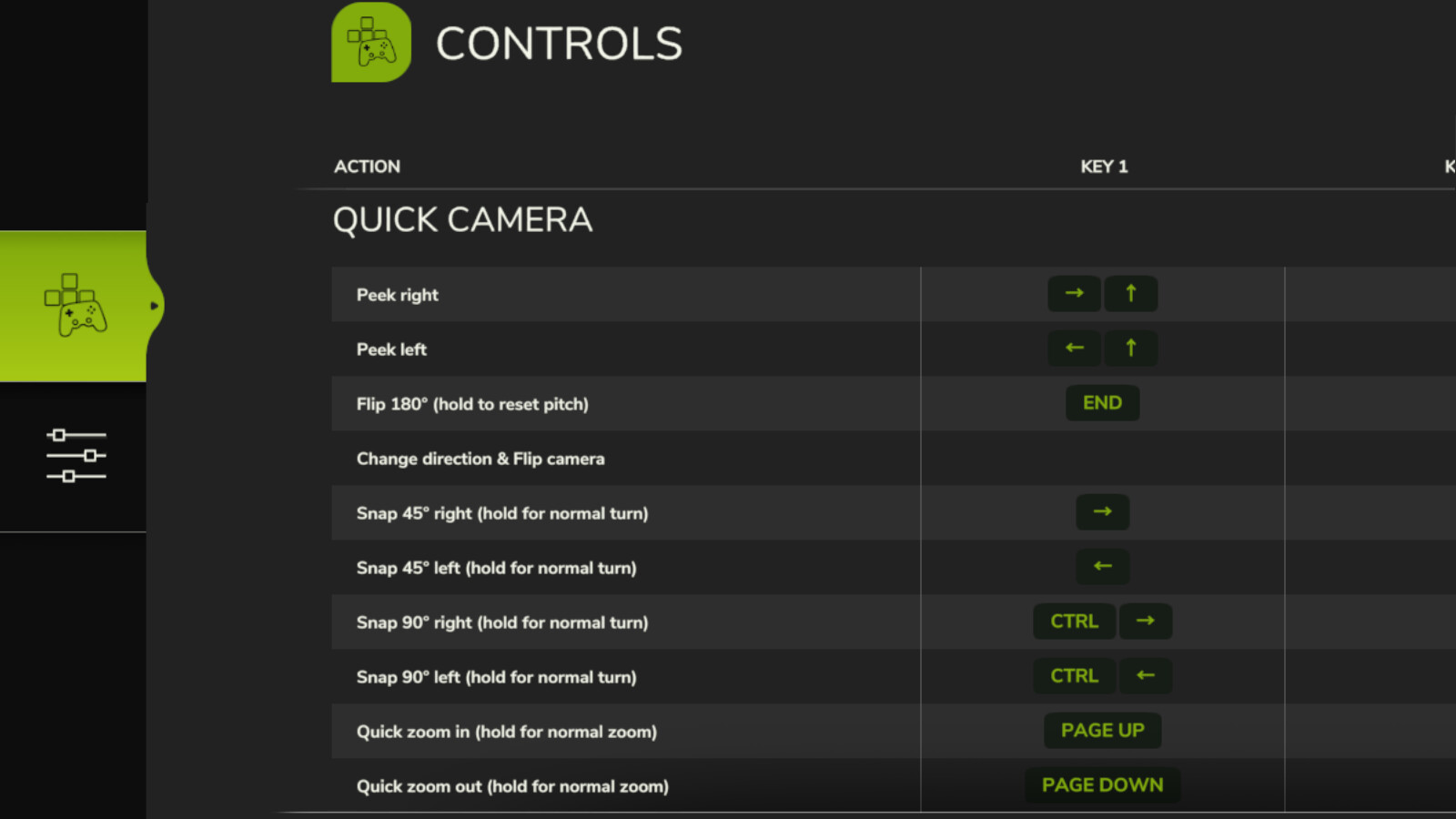Click the green CONTROLS header gamepad icon
The image size is (1456, 819).
tap(370, 42)
